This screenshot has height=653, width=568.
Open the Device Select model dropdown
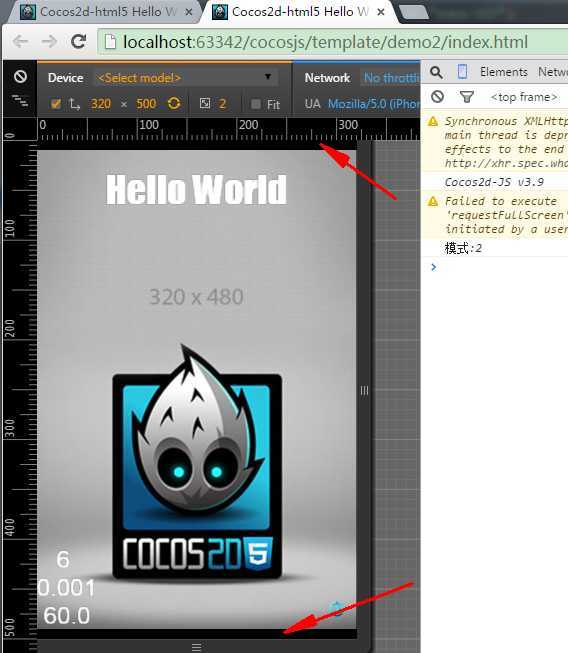click(185, 77)
